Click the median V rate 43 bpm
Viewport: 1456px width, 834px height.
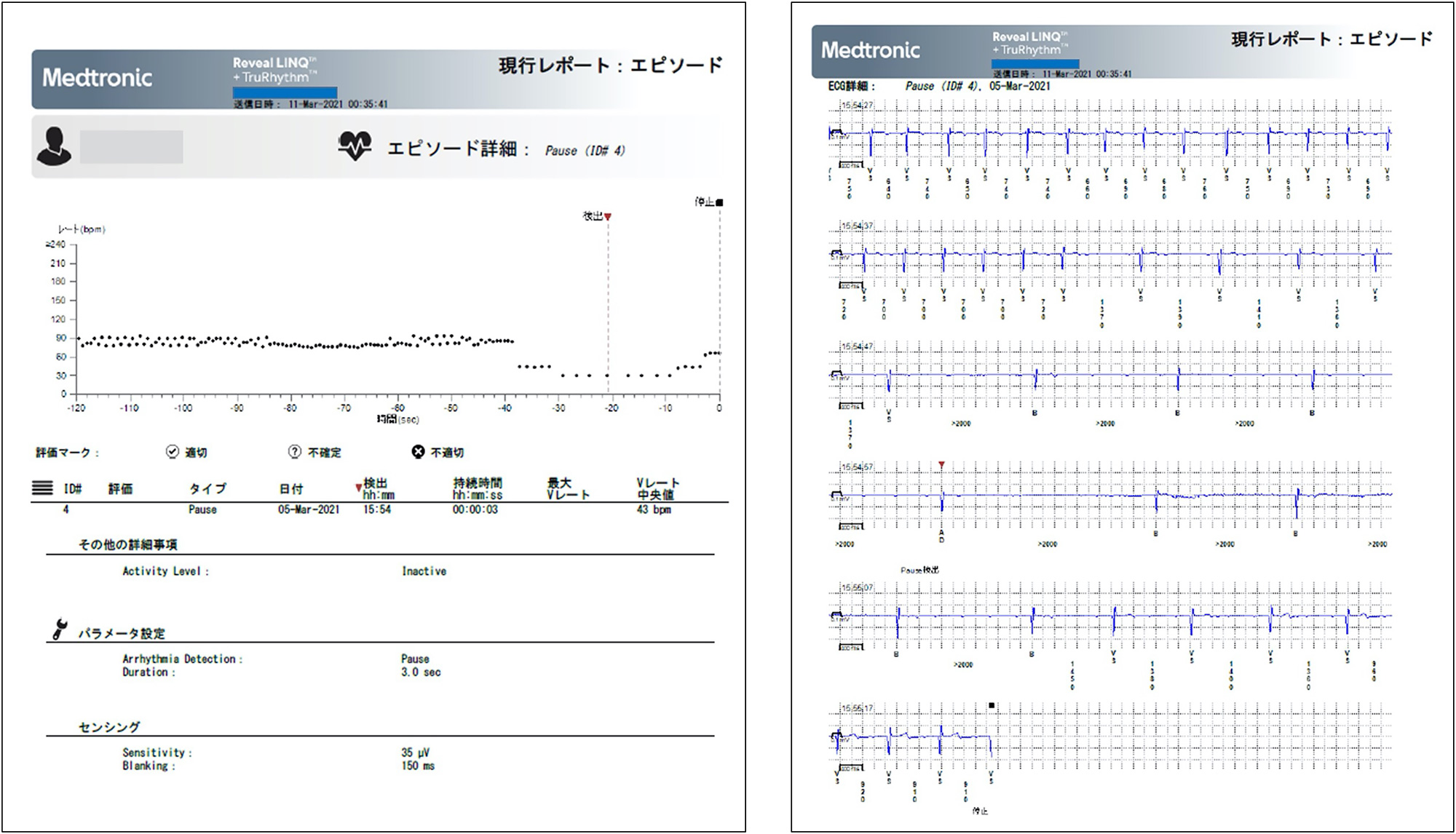point(654,509)
